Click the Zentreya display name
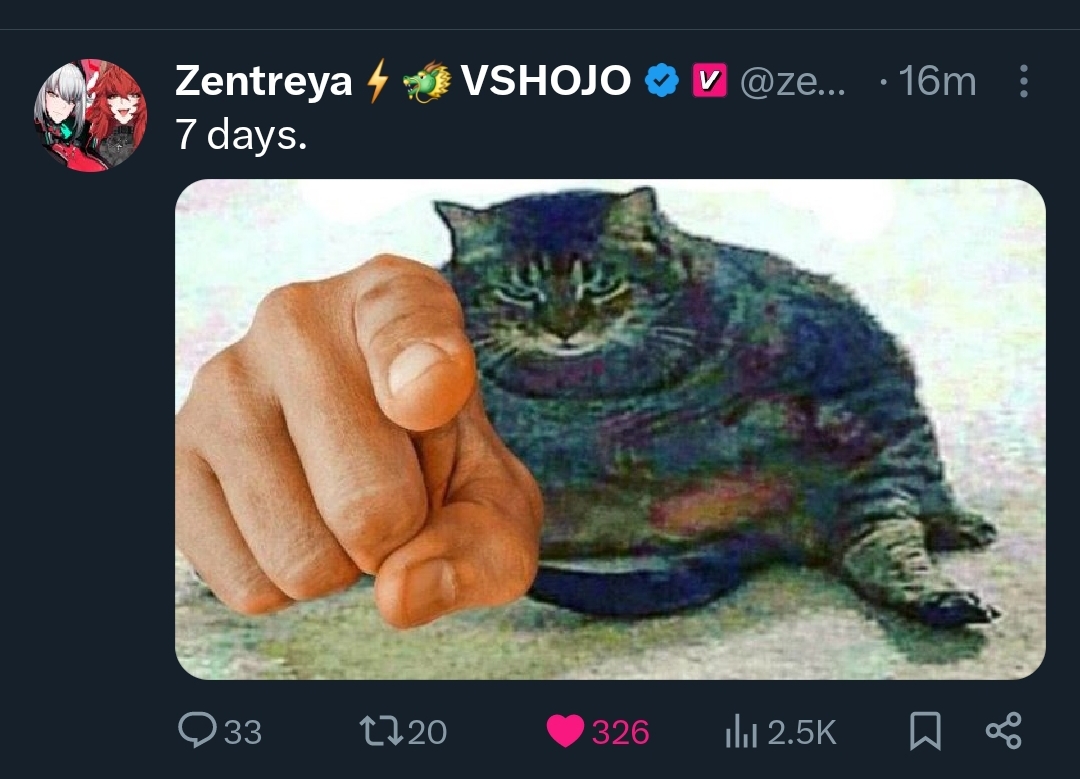Image resolution: width=1080 pixels, height=779 pixels. (264, 81)
